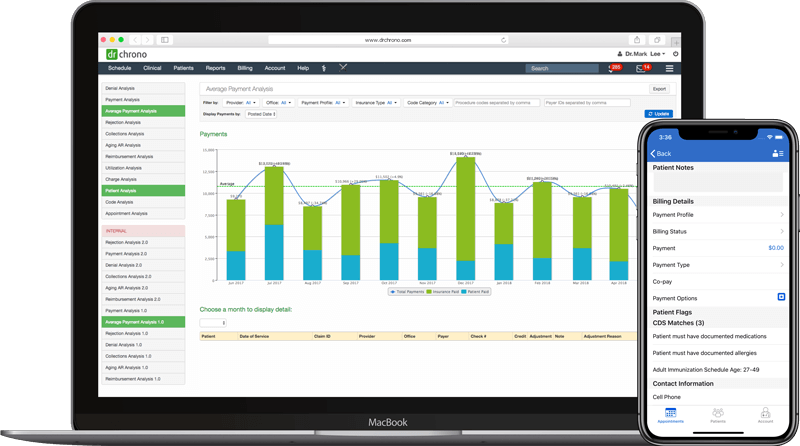Open the Payment Profile filter dropdown
Viewport: 800px width, 446px height.
pyautogui.click(x=323, y=103)
